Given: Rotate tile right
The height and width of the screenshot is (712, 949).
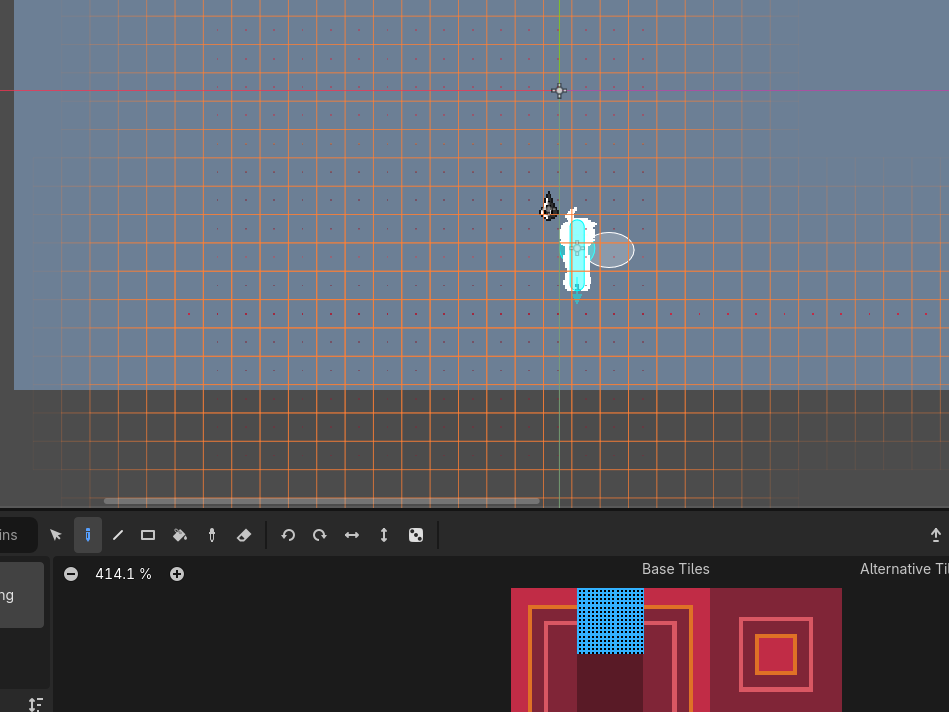Looking at the screenshot, I should (320, 535).
